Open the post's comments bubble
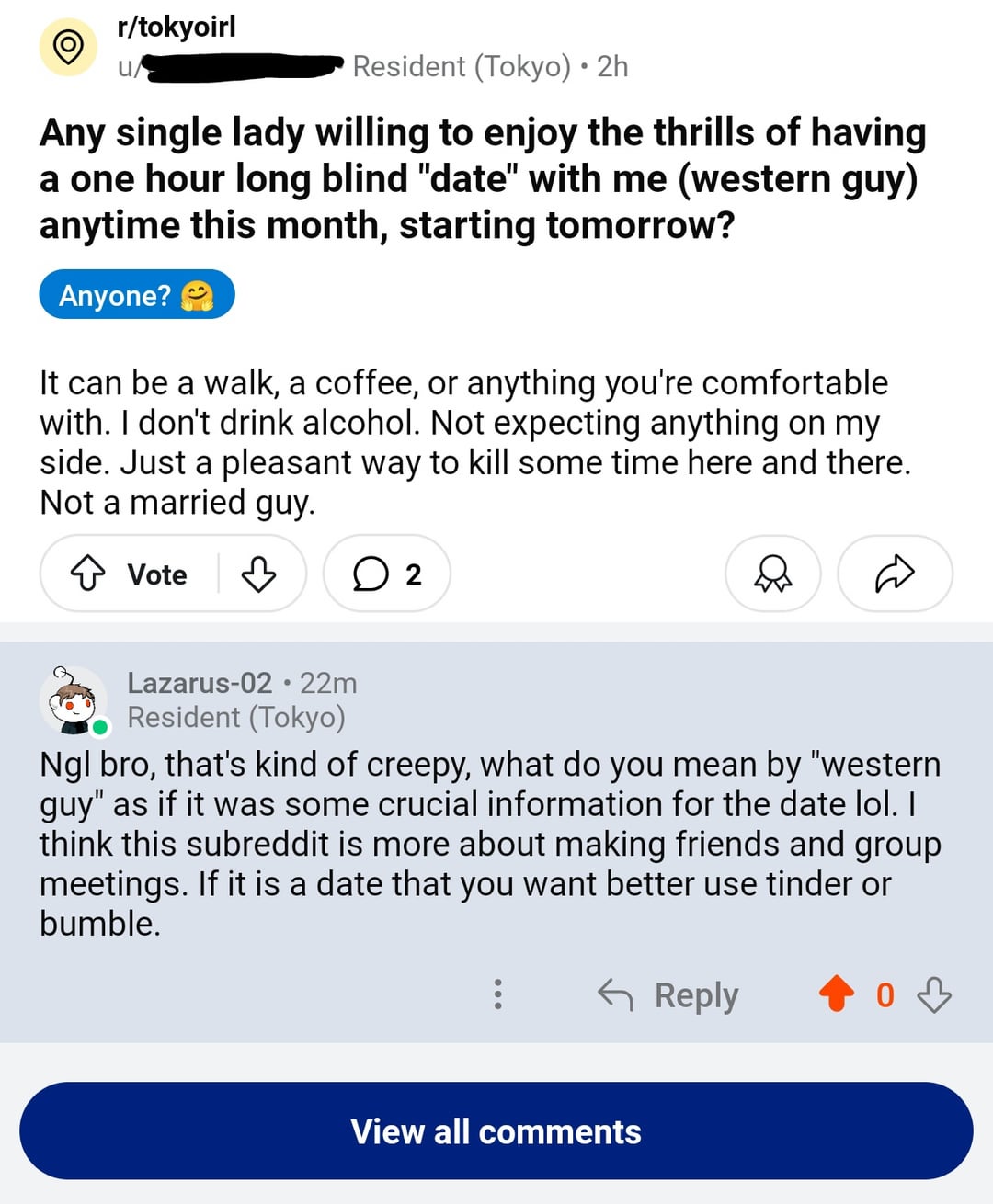Image resolution: width=993 pixels, height=1204 pixels. (x=387, y=574)
